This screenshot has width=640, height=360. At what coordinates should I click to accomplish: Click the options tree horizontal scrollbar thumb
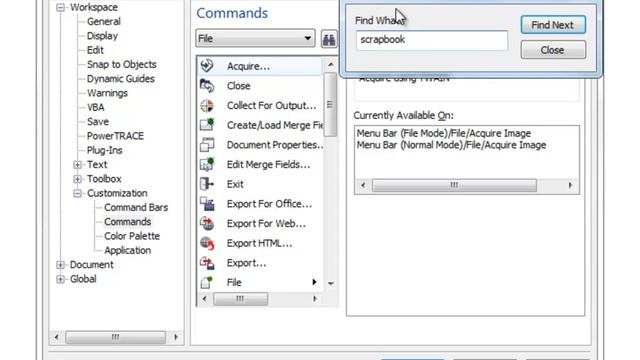tap(116, 337)
